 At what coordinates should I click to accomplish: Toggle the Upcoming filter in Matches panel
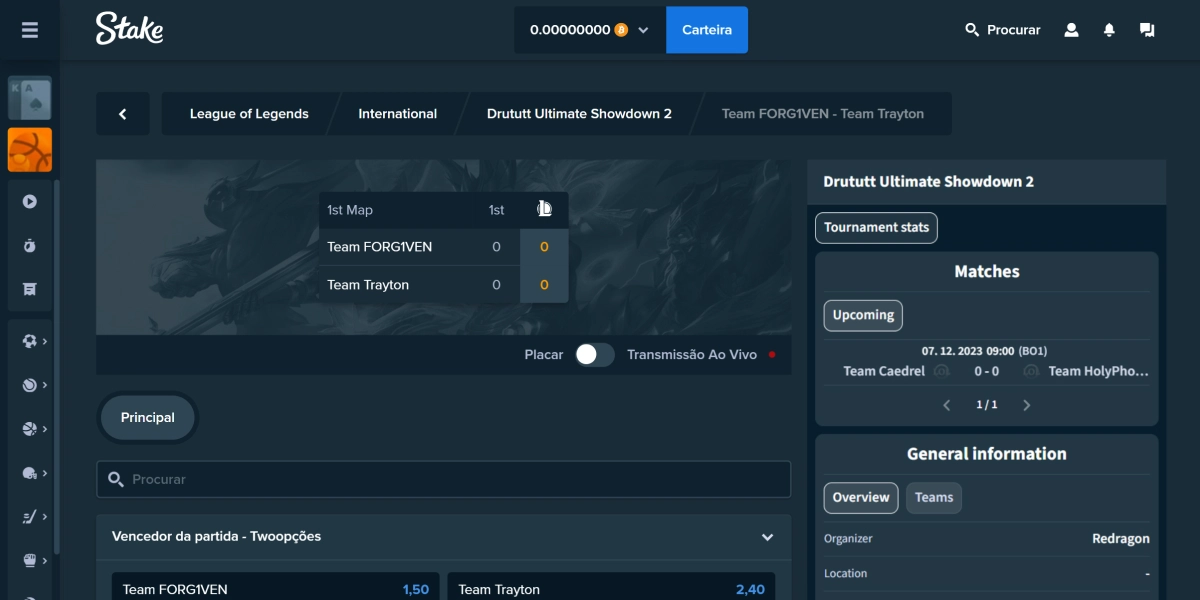coord(862,315)
